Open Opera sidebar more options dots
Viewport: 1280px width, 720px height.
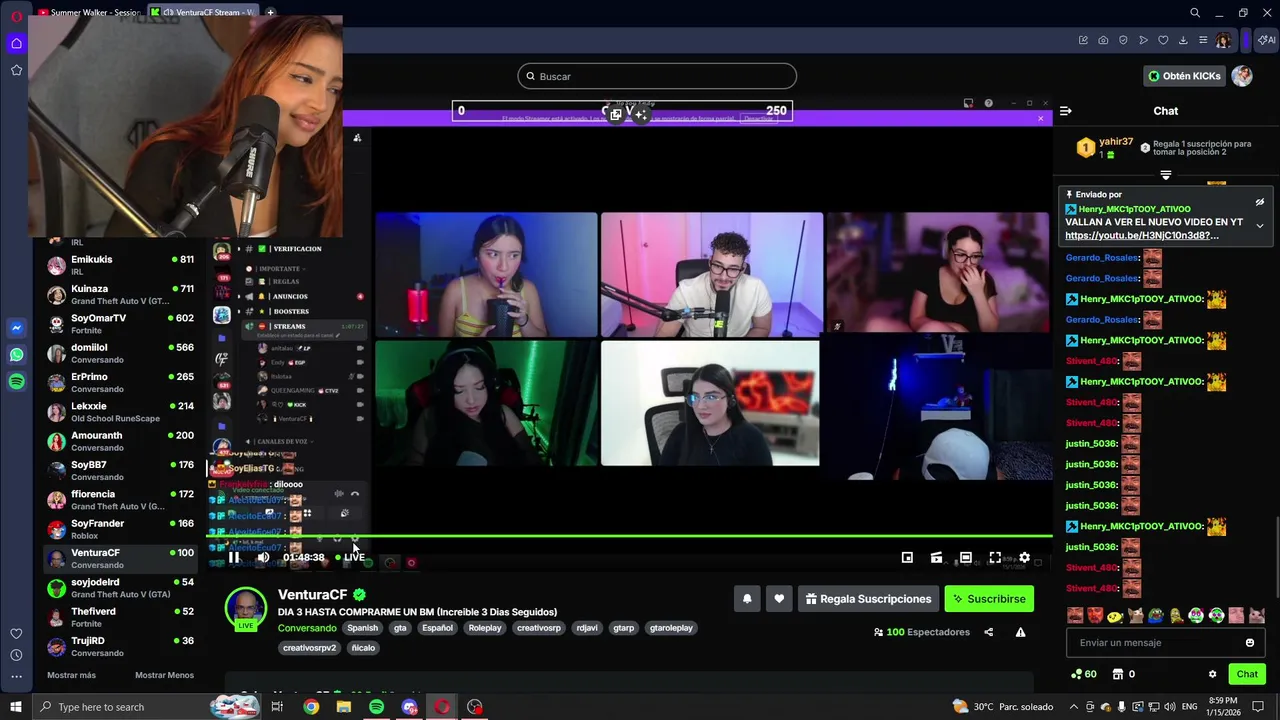[x=16, y=677]
